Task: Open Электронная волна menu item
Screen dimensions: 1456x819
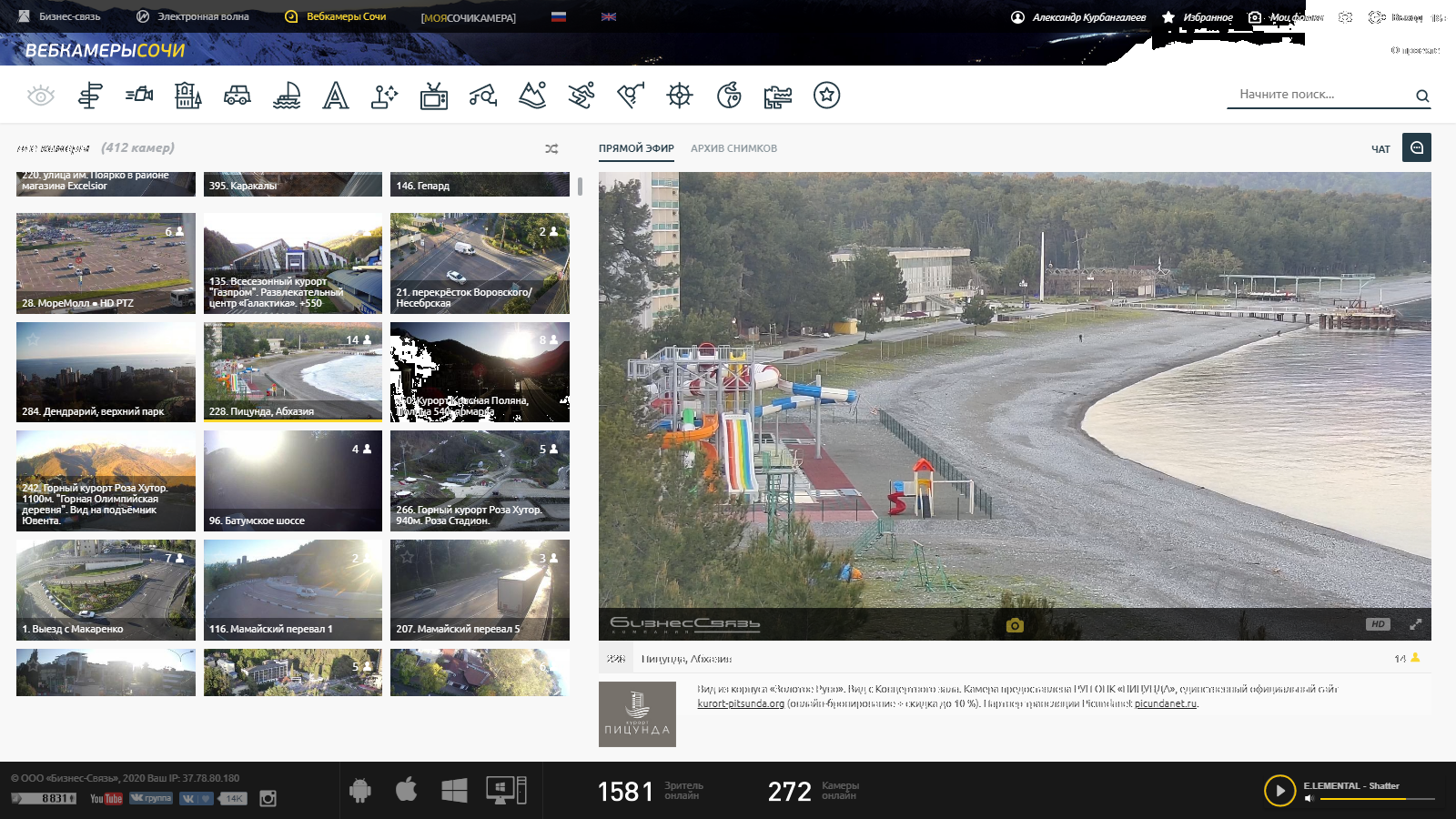Action: click(x=192, y=16)
